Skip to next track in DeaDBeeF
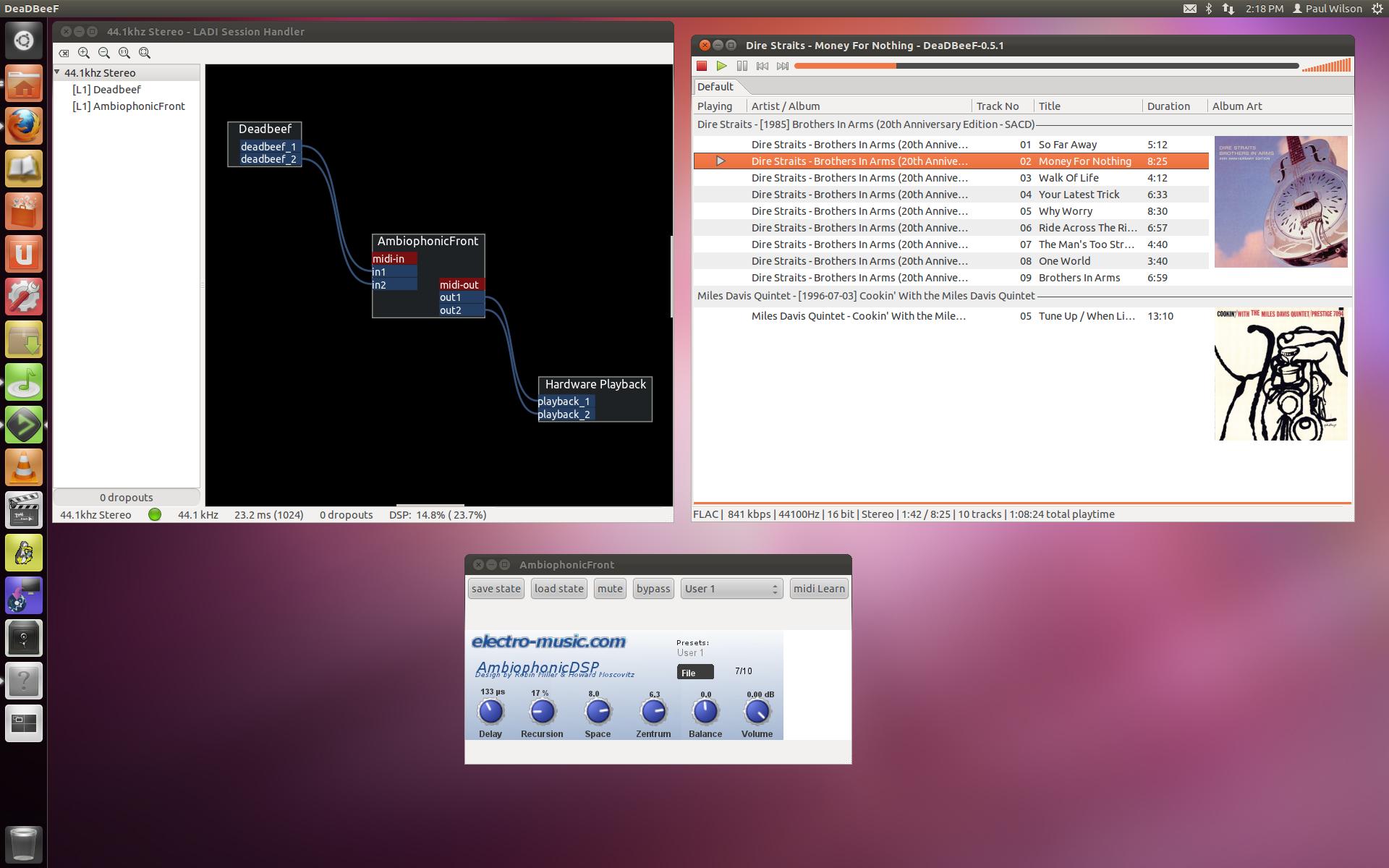 coord(782,66)
